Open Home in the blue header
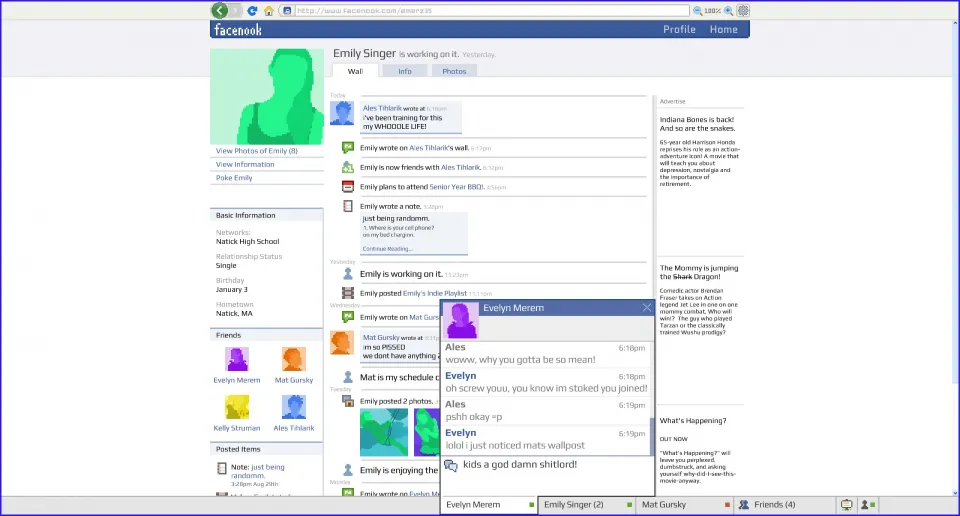Image resolution: width=960 pixels, height=516 pixels. tap(724, 29)
